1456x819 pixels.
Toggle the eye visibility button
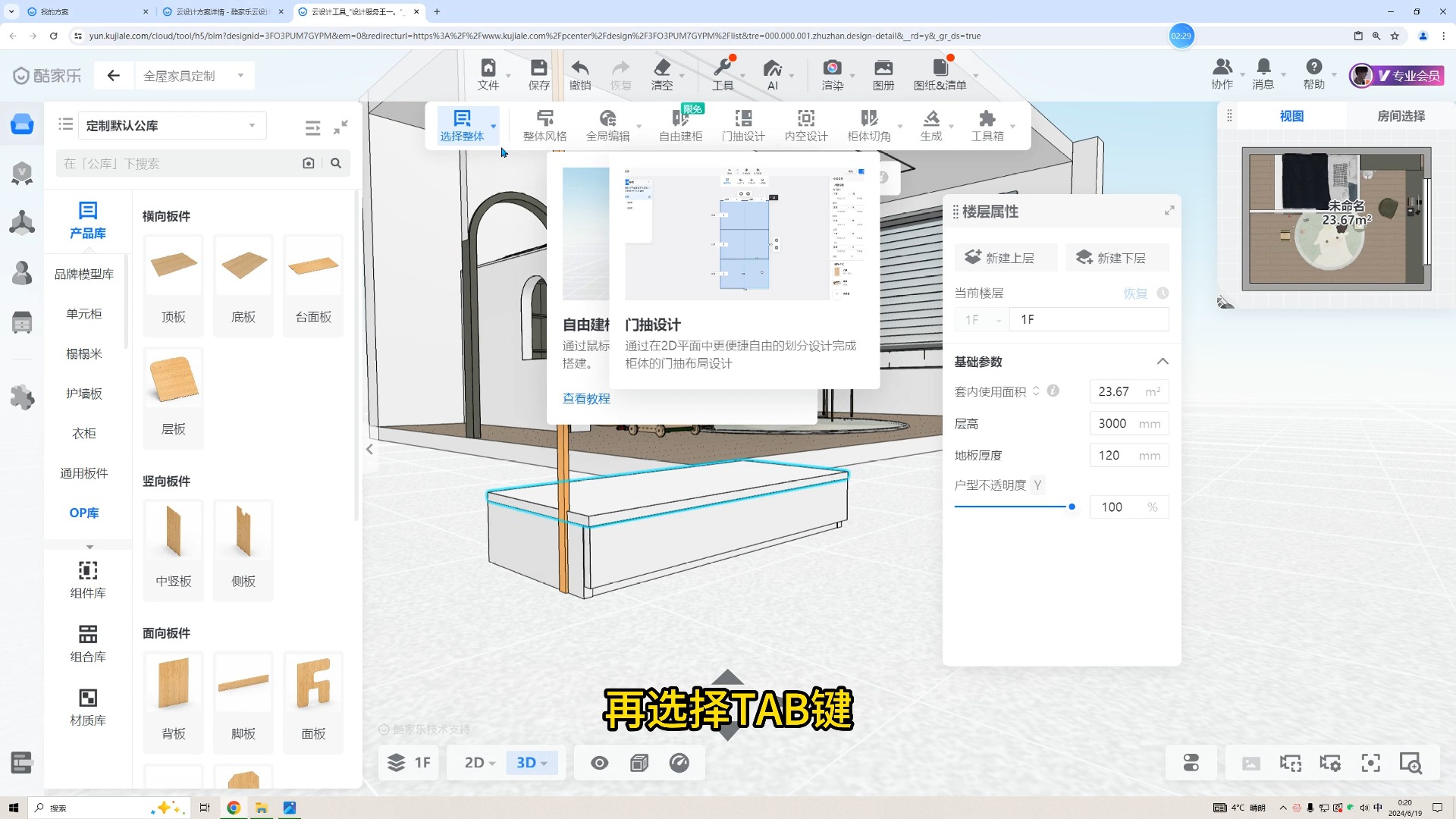(599, 763)
